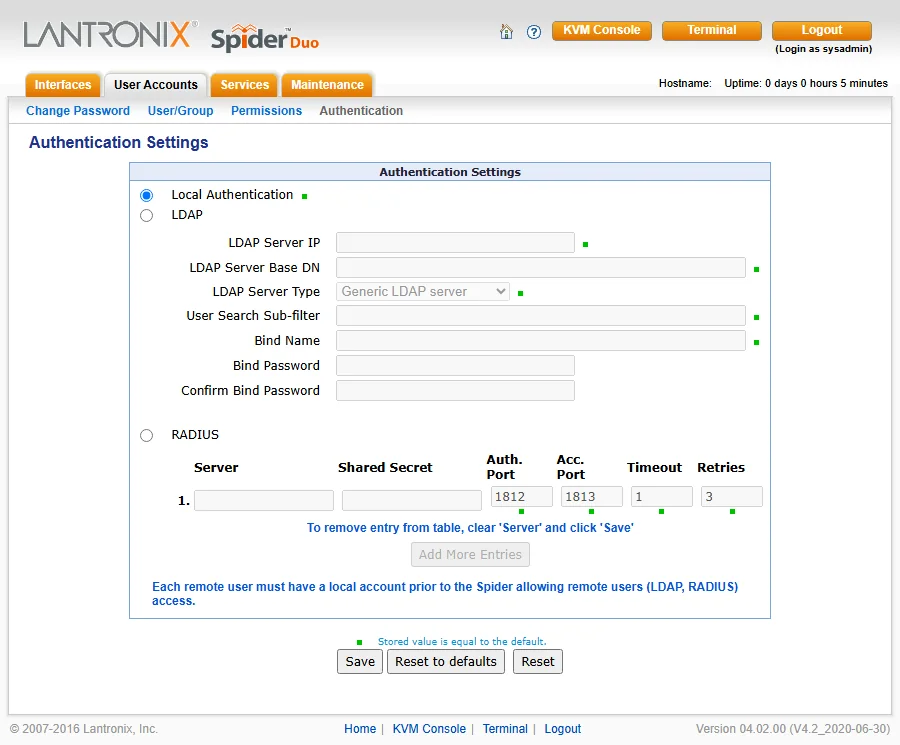Select the RADIUS radio button
This screenshot has height=745, width=900.
pyautogui.click(x=146, y=435)
